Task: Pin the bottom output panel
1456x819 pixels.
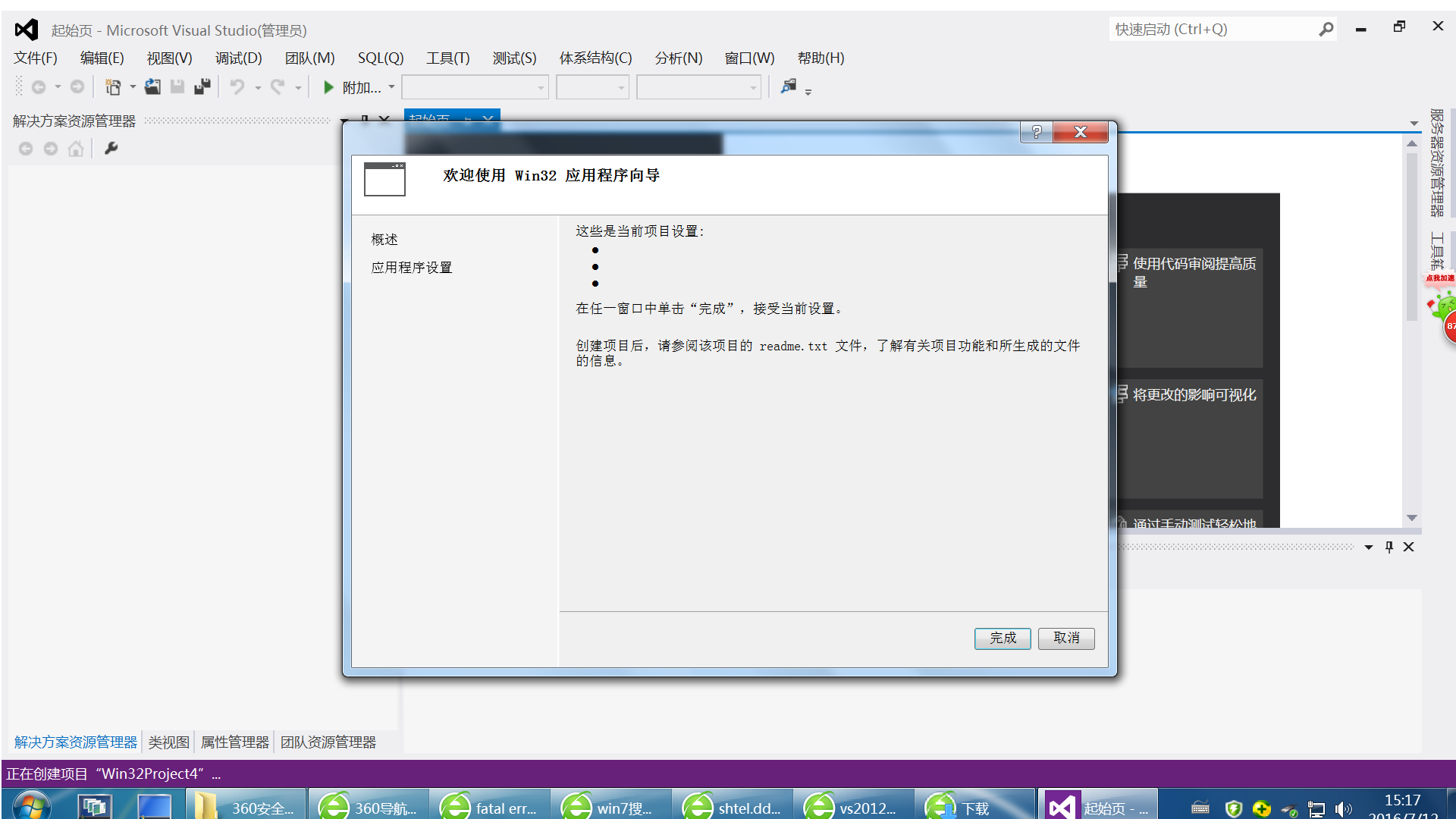Action: (x=1389, y=548)
